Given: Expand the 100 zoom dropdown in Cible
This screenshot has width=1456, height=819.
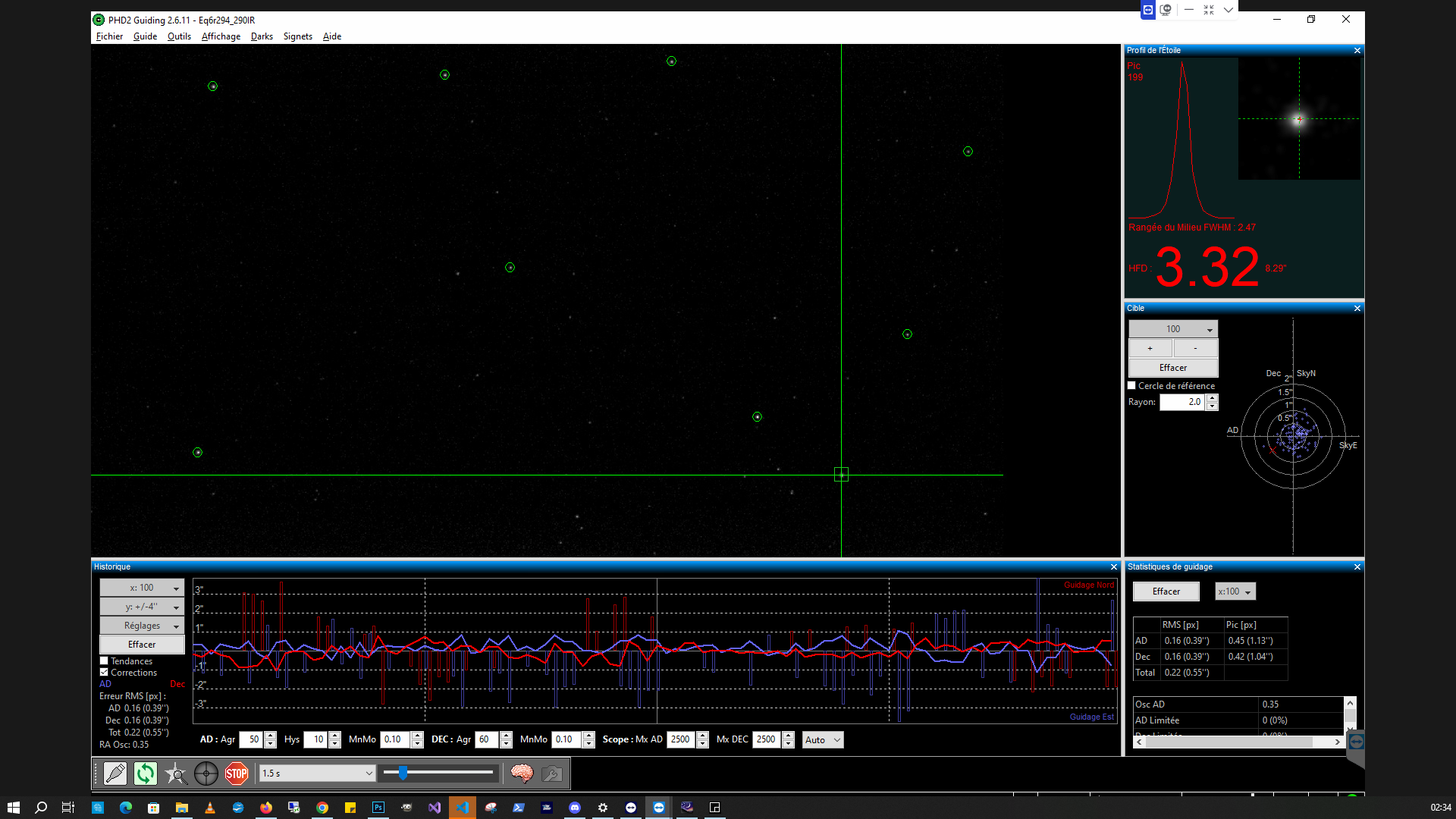Looking at the screenshot, I should click(1173, 329).
